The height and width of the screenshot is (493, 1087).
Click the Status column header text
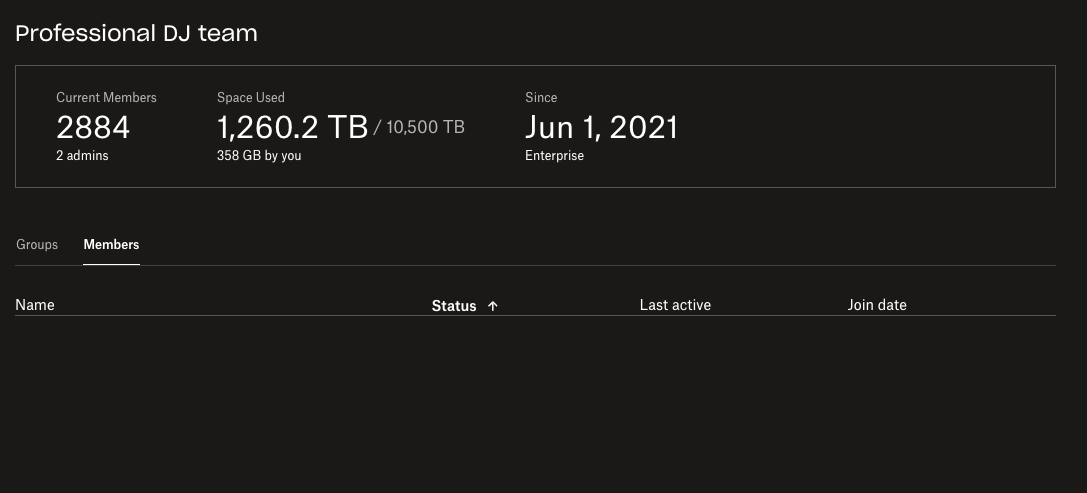click(454, 306)
